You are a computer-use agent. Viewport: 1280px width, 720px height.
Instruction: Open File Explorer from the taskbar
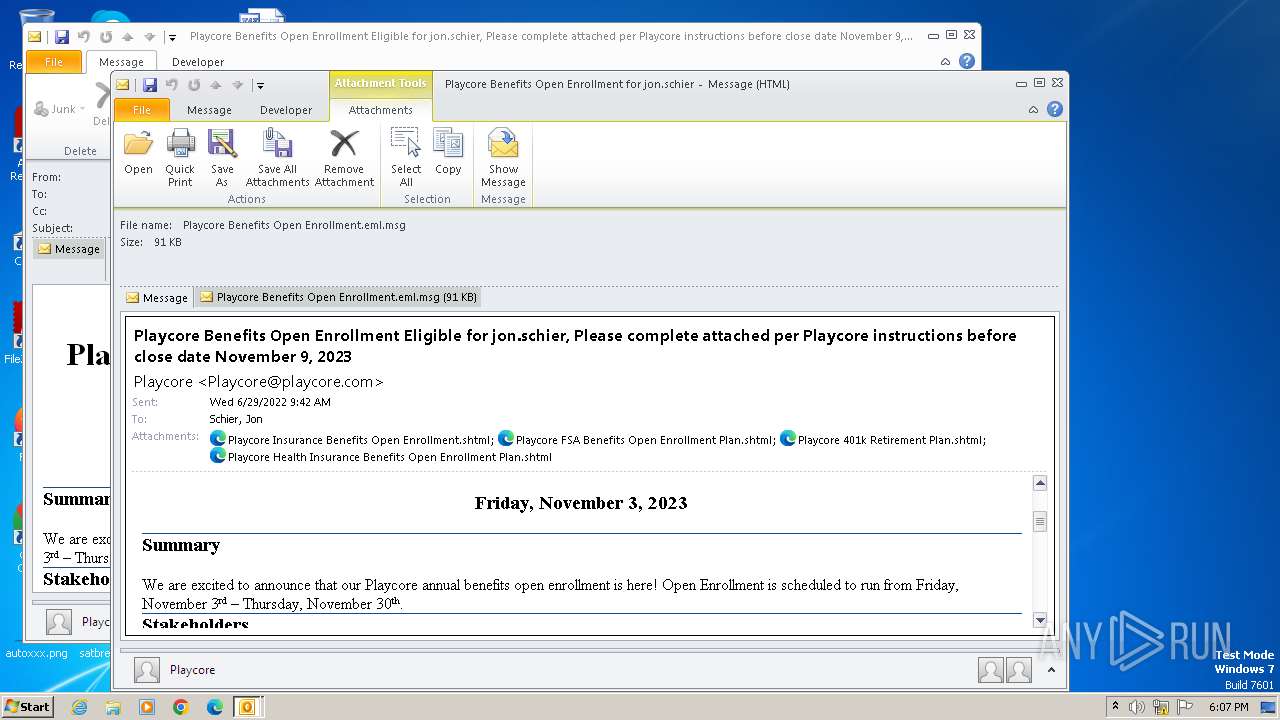[x=113, y=707]
